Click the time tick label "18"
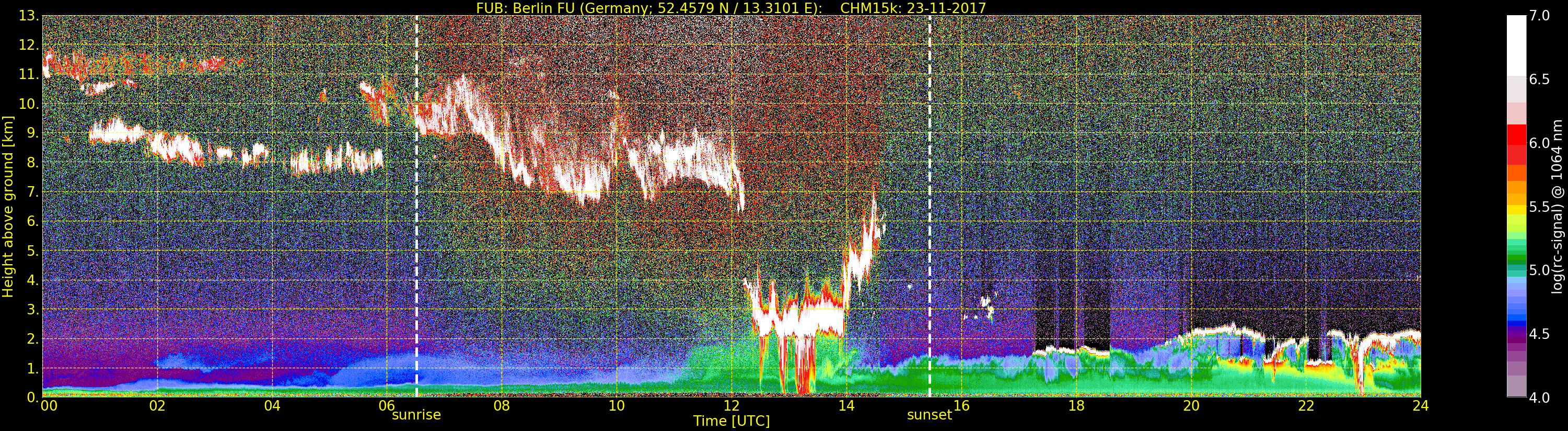1568x431 pixels. 1076,406
